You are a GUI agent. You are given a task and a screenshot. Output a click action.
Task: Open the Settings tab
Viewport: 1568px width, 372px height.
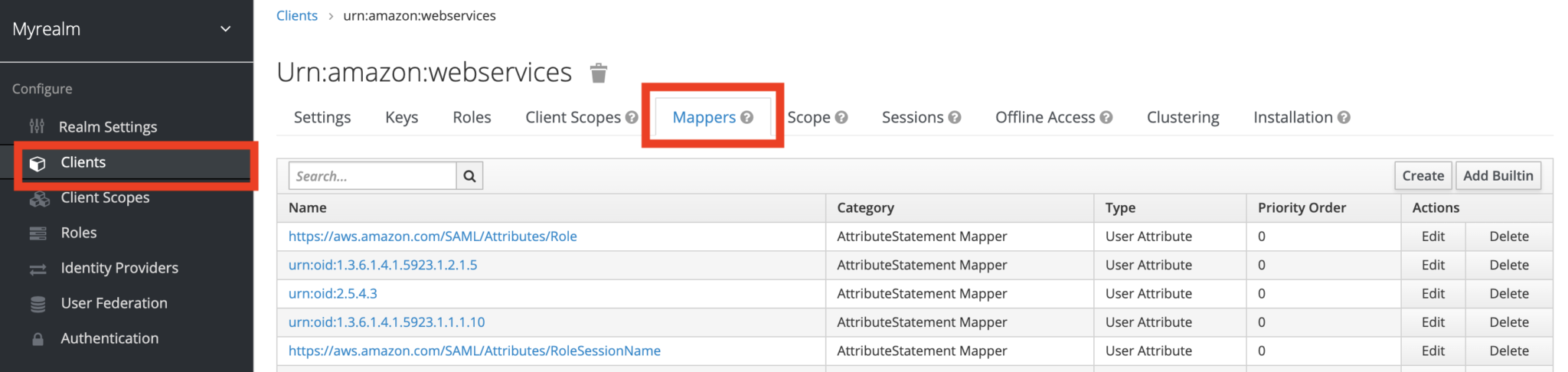pos(322,117)
